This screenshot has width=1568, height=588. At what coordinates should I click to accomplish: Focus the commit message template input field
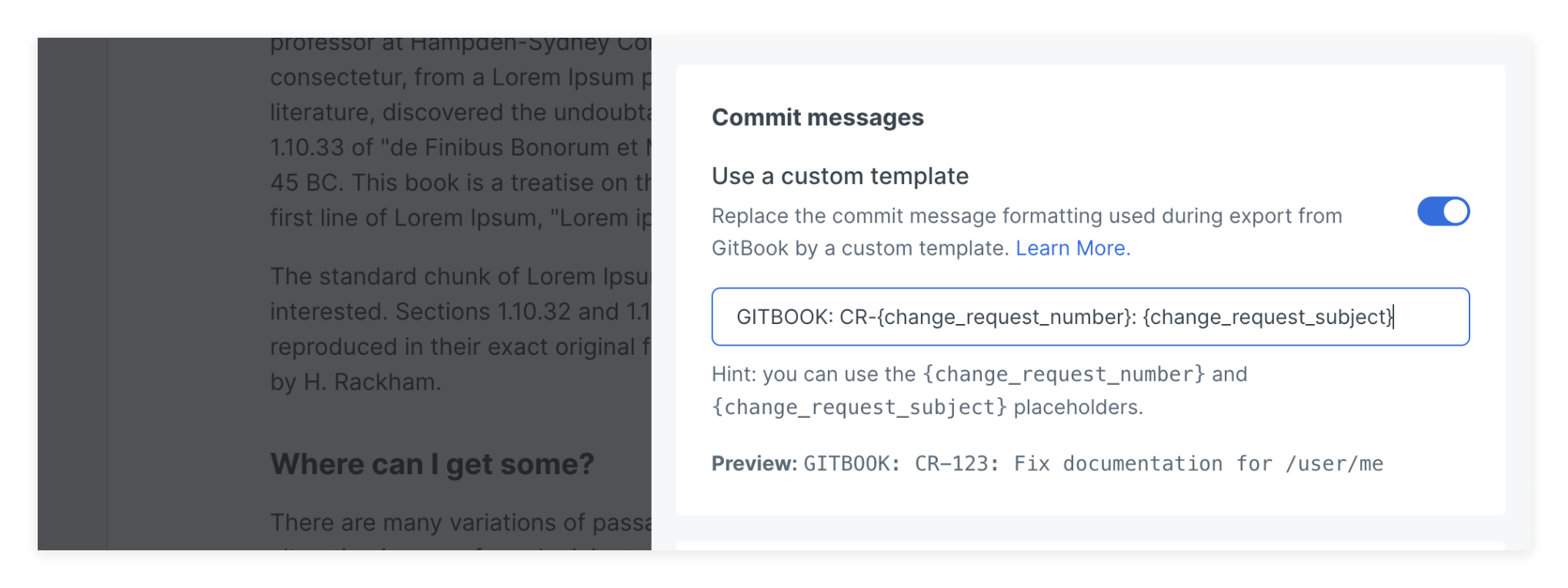[1089, 317]
